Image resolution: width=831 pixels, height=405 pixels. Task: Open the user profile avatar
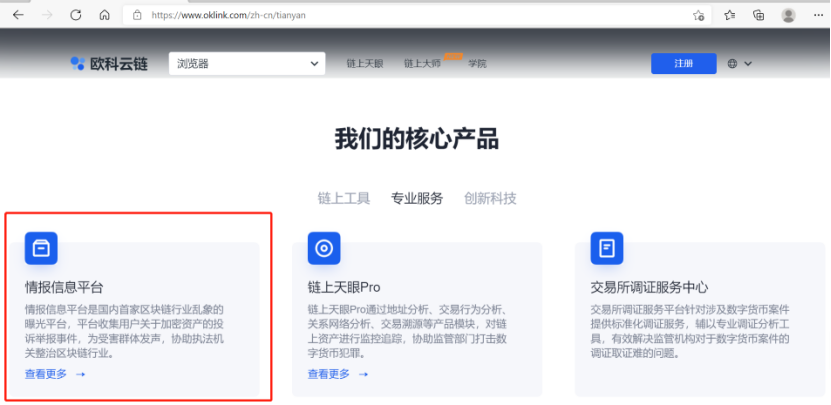click(789, 15)
